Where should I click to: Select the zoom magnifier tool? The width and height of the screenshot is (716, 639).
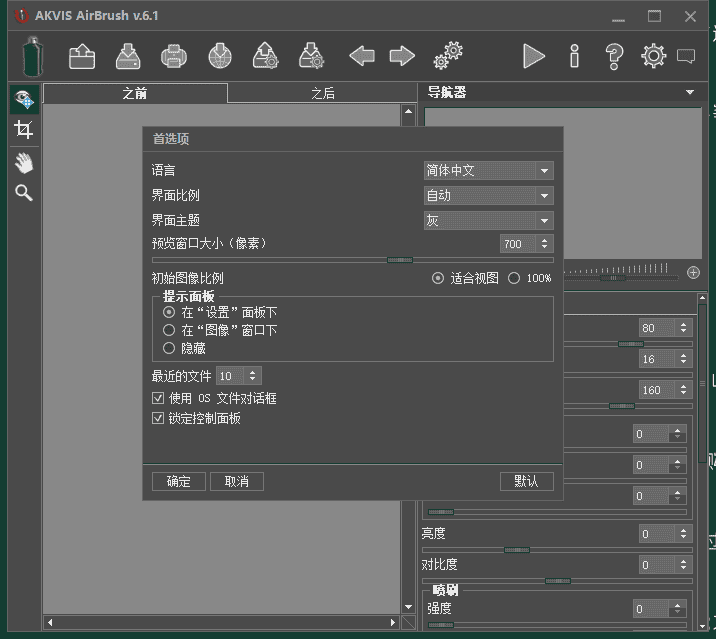click(x=24, y=193)
